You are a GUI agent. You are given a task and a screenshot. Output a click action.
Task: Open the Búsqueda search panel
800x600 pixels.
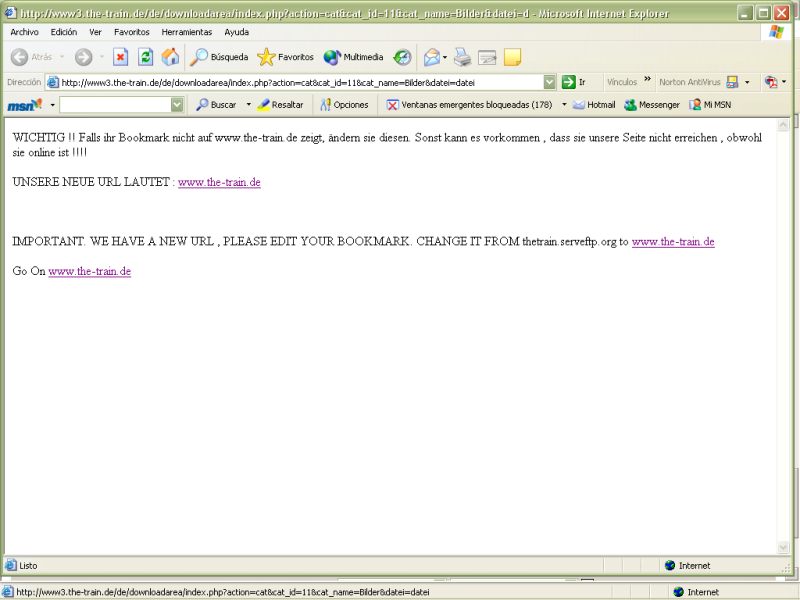pyautogui.click(x=219, y=57)
